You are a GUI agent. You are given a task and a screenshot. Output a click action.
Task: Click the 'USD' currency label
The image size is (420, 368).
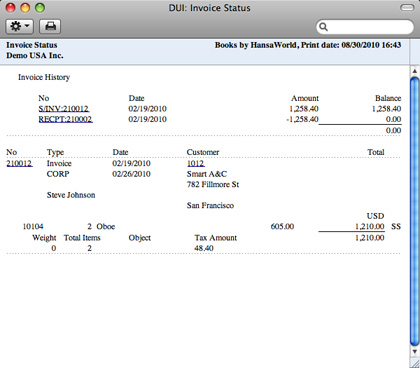tap(375, 216)
